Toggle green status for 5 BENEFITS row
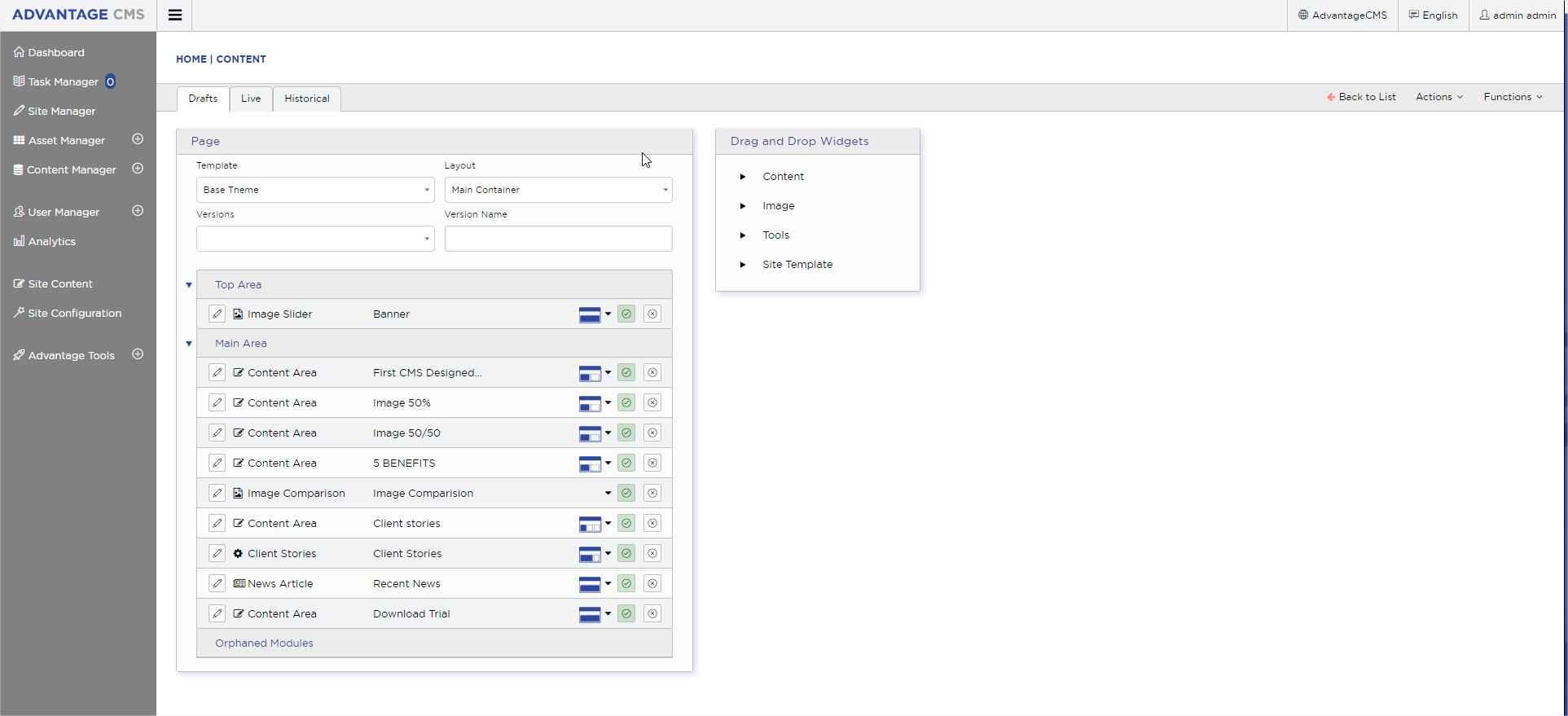1568x716 pixels. pos(626,463)
